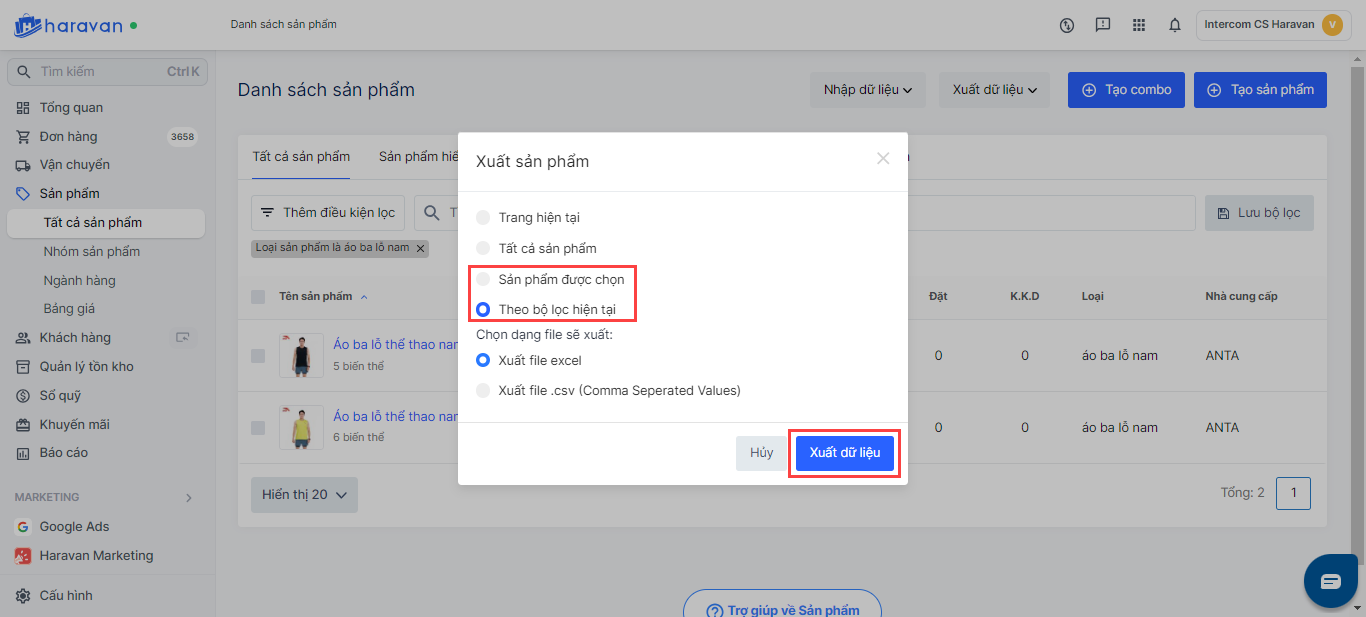The image size is (1366, 617).
Task: Click Lưu bộ lọc button
Action: [x=1259, y=213]
